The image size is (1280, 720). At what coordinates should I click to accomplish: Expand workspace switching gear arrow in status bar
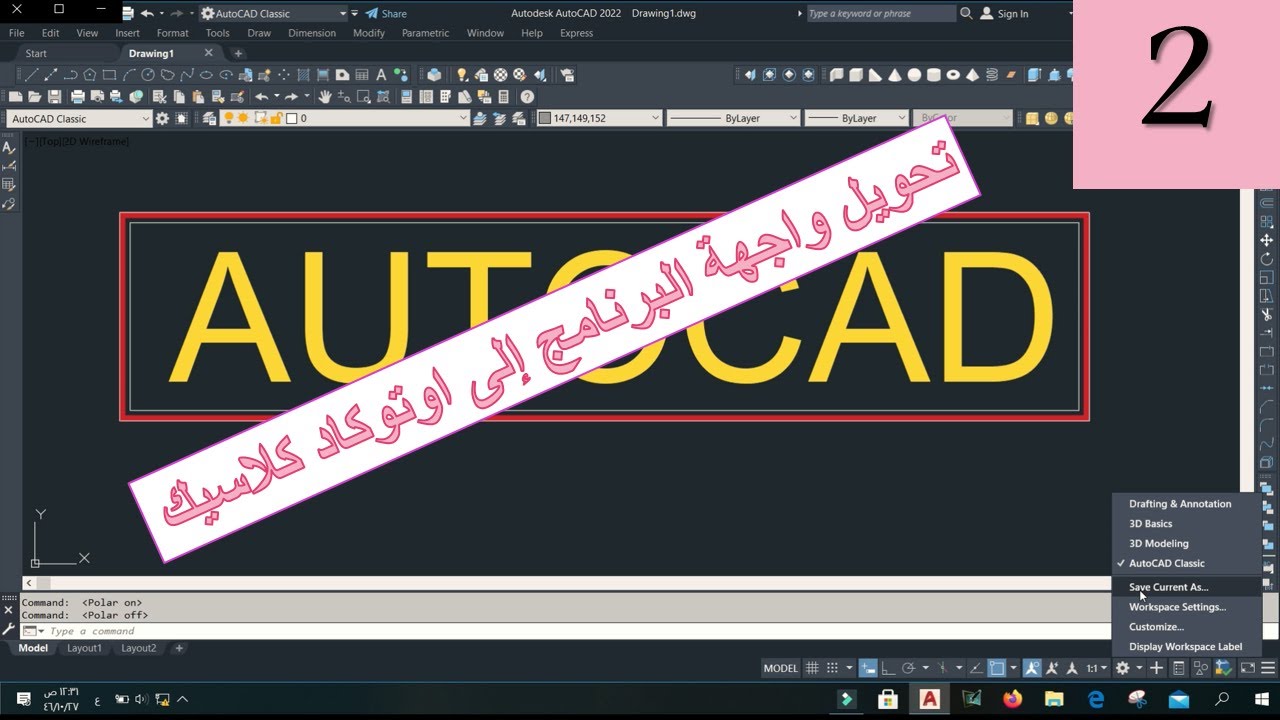[1139, 668]
